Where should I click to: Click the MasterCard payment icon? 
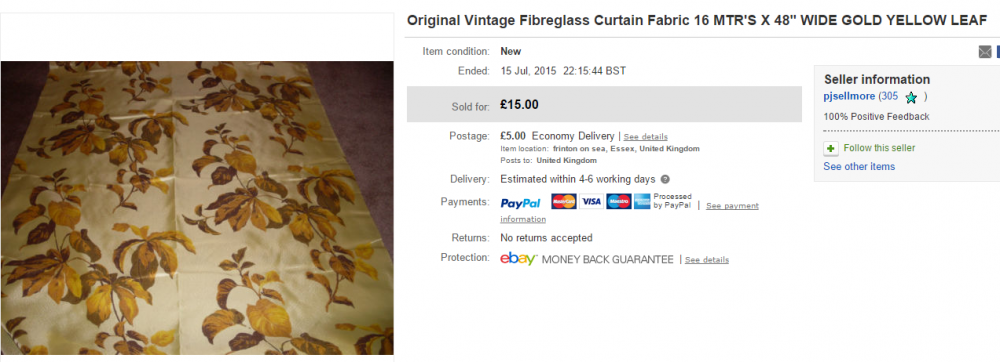click(564, 201)
